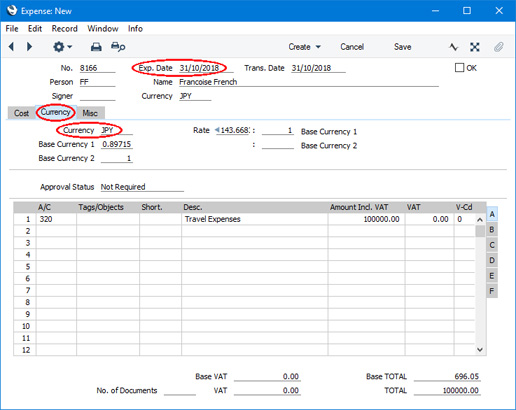This screenshot has height=410, width=516.
Task: Open the Record menu
Action: [x=64, y=29]
